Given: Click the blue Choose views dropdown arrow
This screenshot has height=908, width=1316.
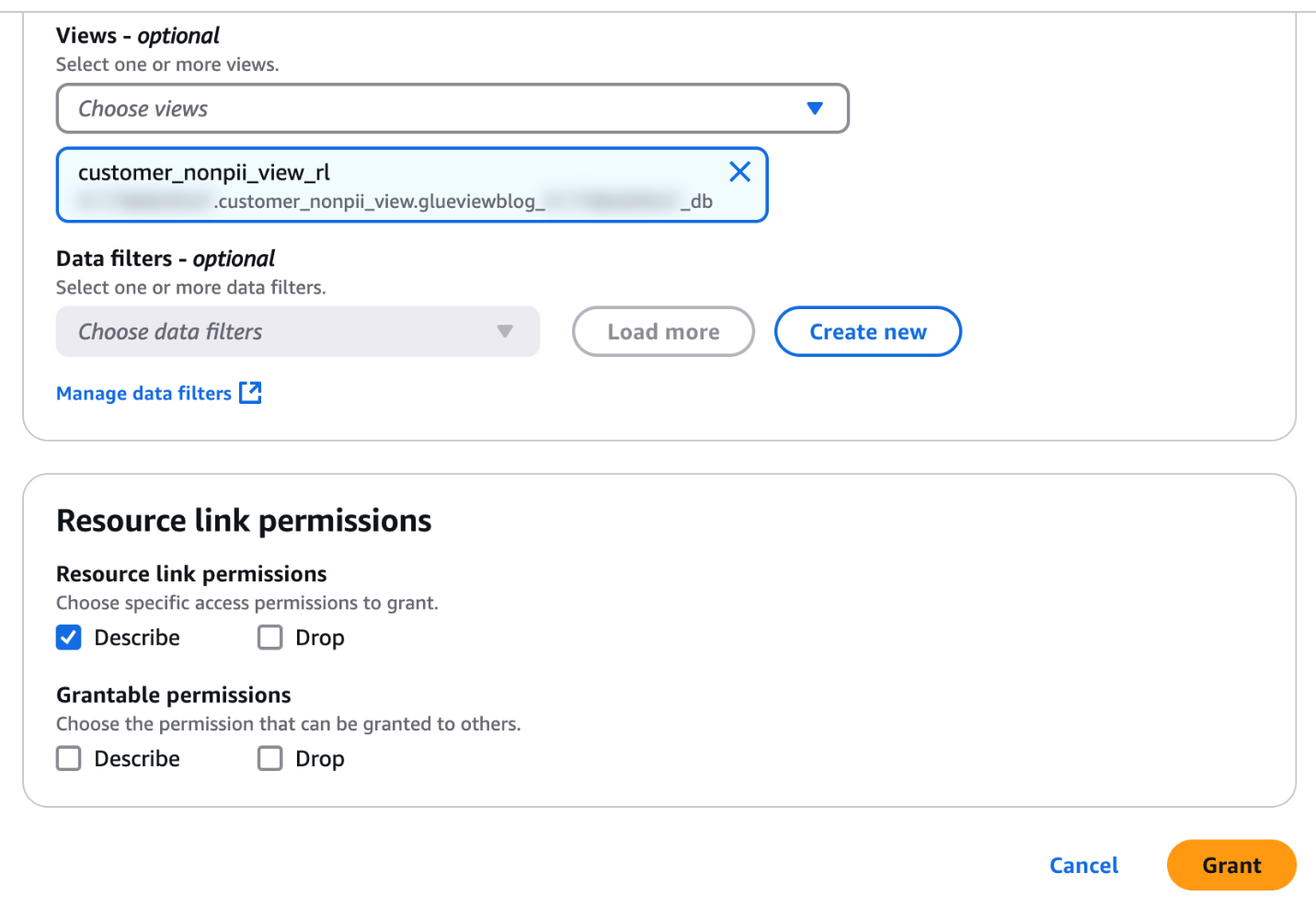Looking at the screenshot, I should (x=814, y=109).
